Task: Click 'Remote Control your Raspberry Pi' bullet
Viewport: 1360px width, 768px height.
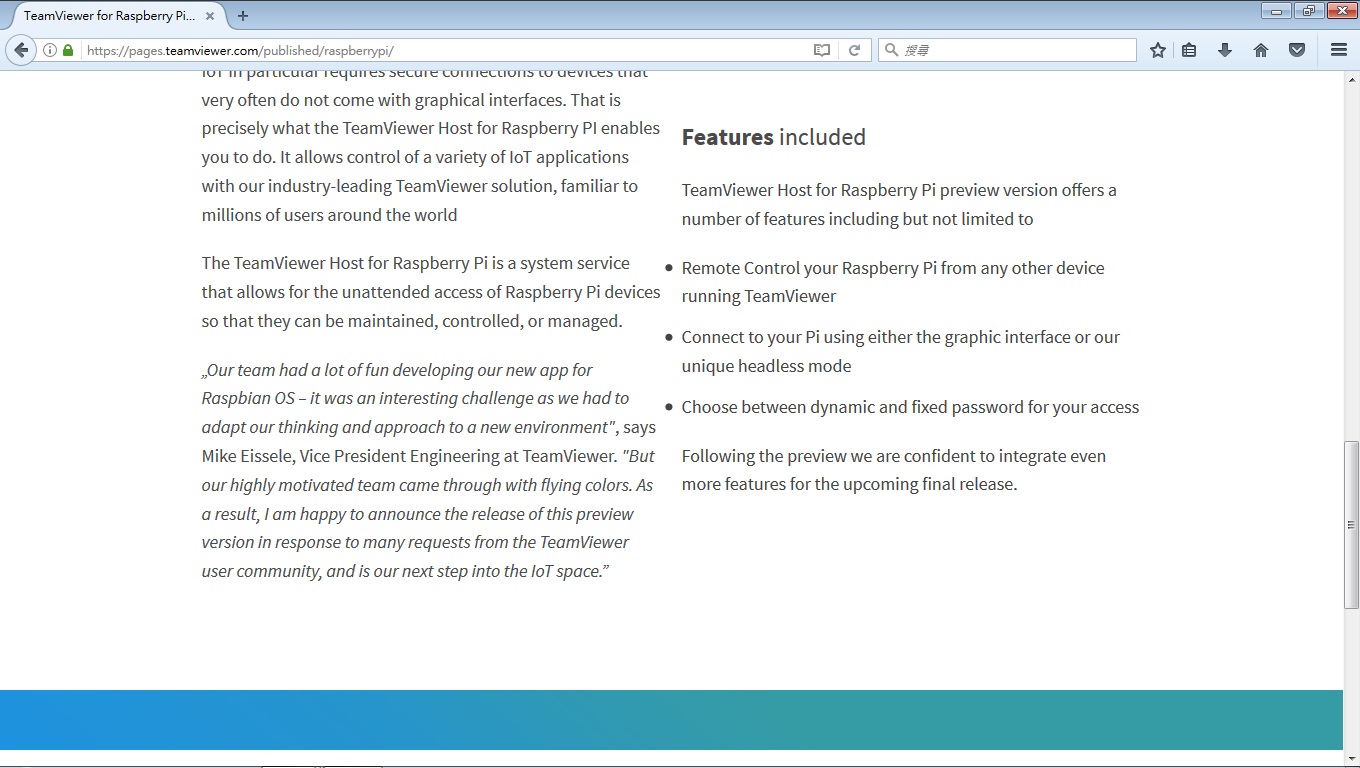Action: (x=893, y=282)
